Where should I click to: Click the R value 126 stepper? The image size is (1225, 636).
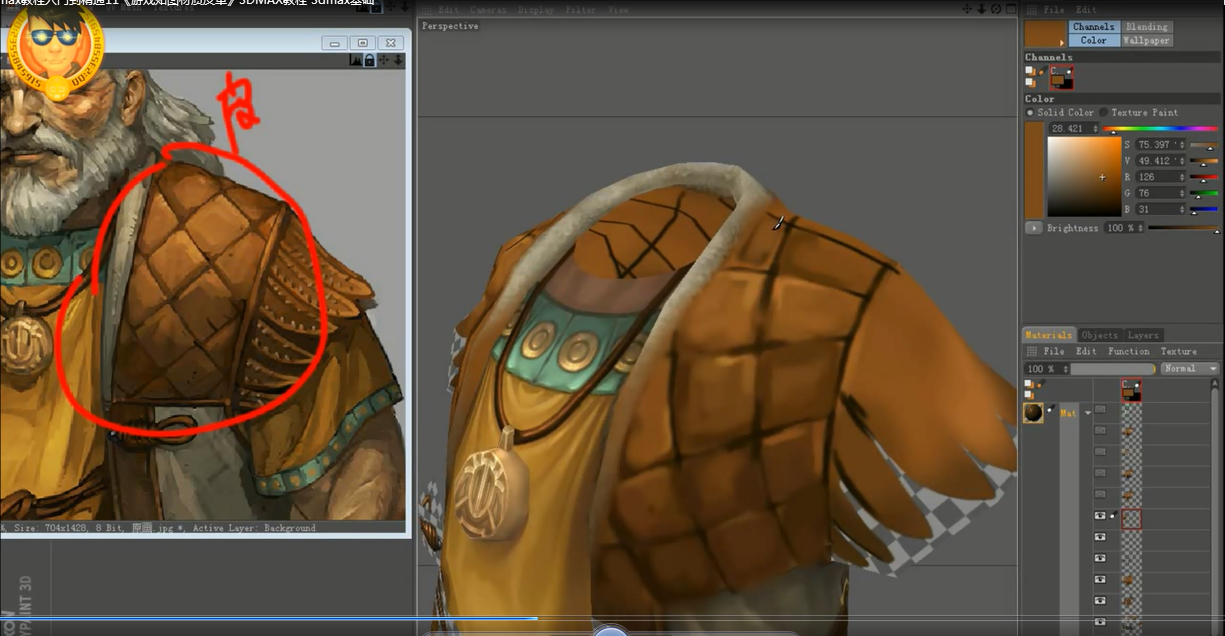1181,177
